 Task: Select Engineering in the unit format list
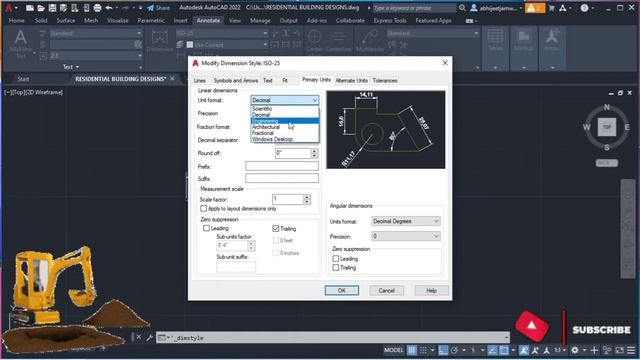click(284, 121)
